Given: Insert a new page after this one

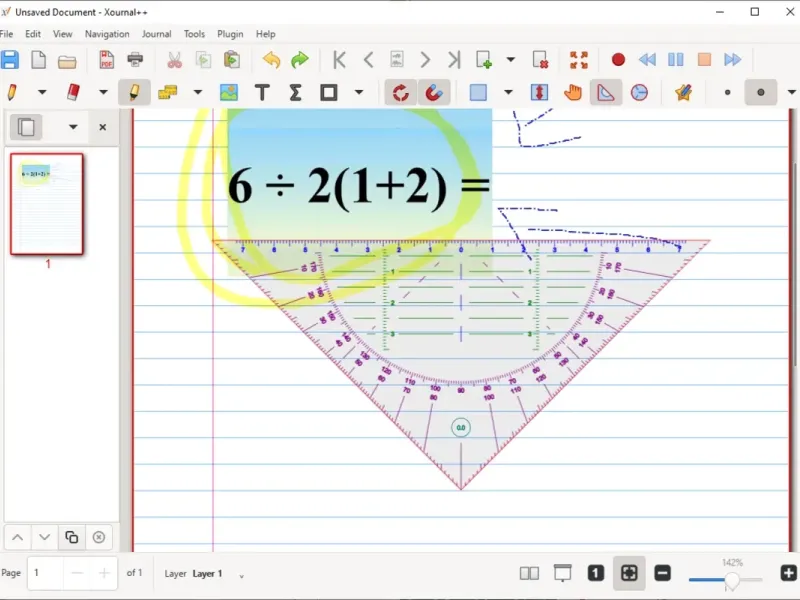Looking at the screenshot, I should [484, 60].
